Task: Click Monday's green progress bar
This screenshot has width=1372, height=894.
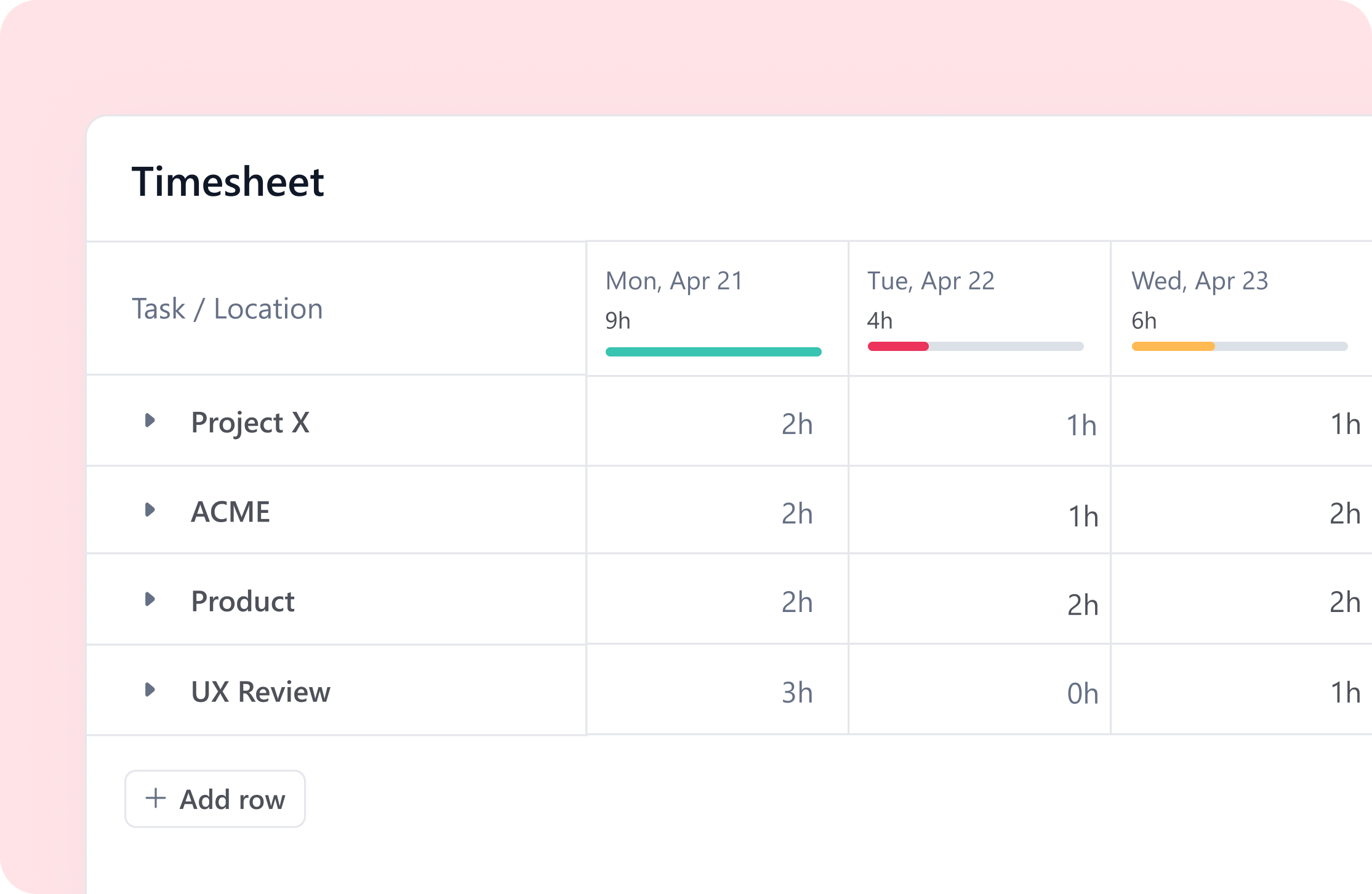Action: (x=713, y=352)
